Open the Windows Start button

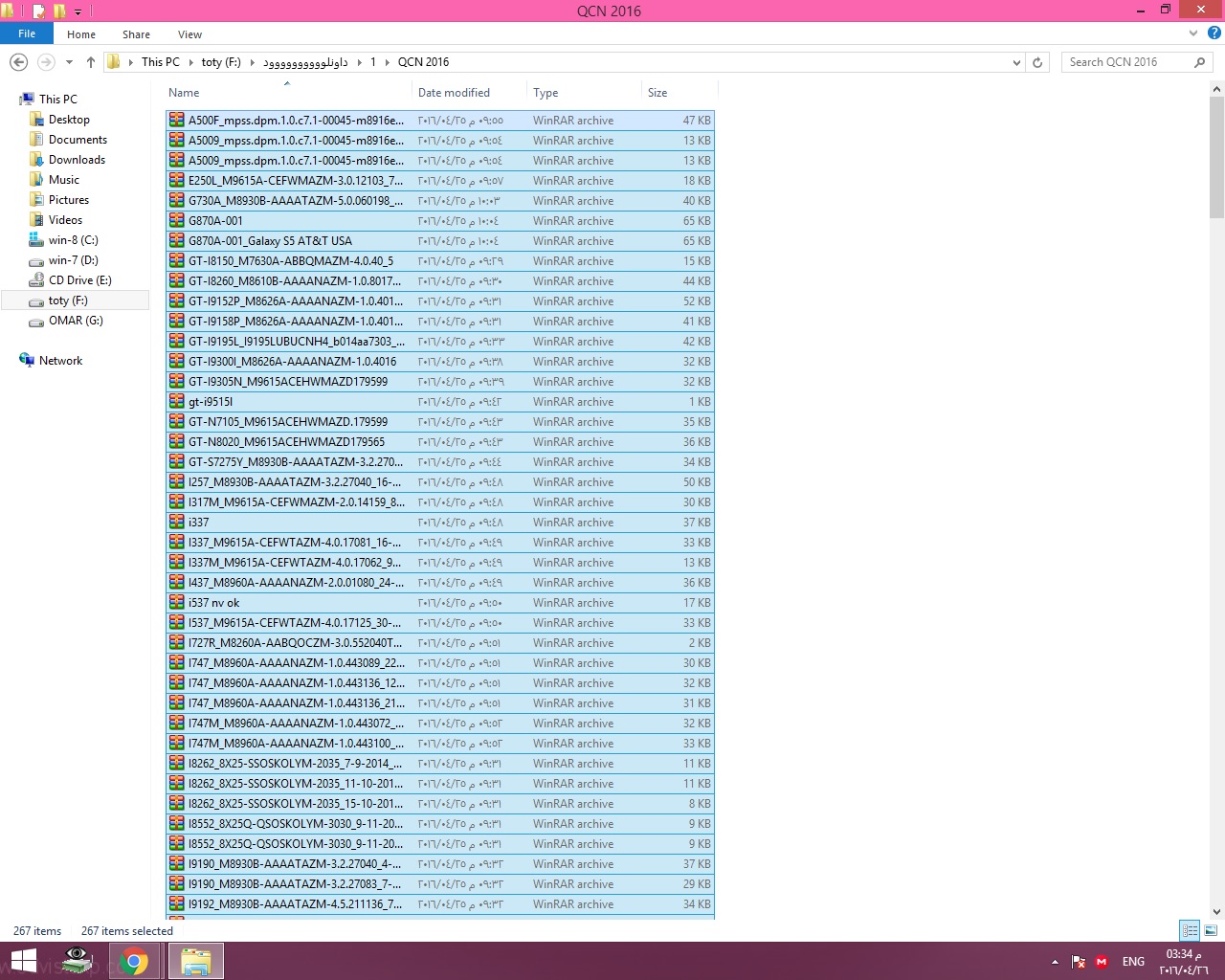coord(24,961)
